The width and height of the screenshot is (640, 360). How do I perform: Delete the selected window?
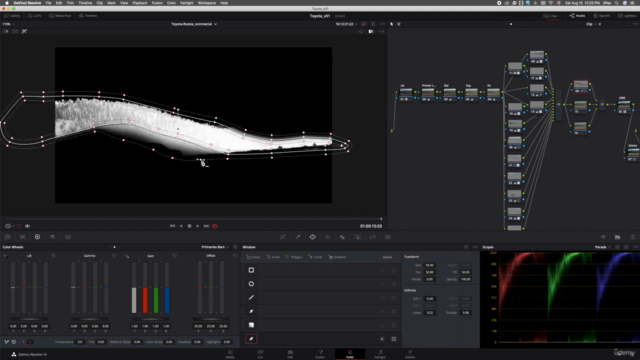click(x=387, y=257)
